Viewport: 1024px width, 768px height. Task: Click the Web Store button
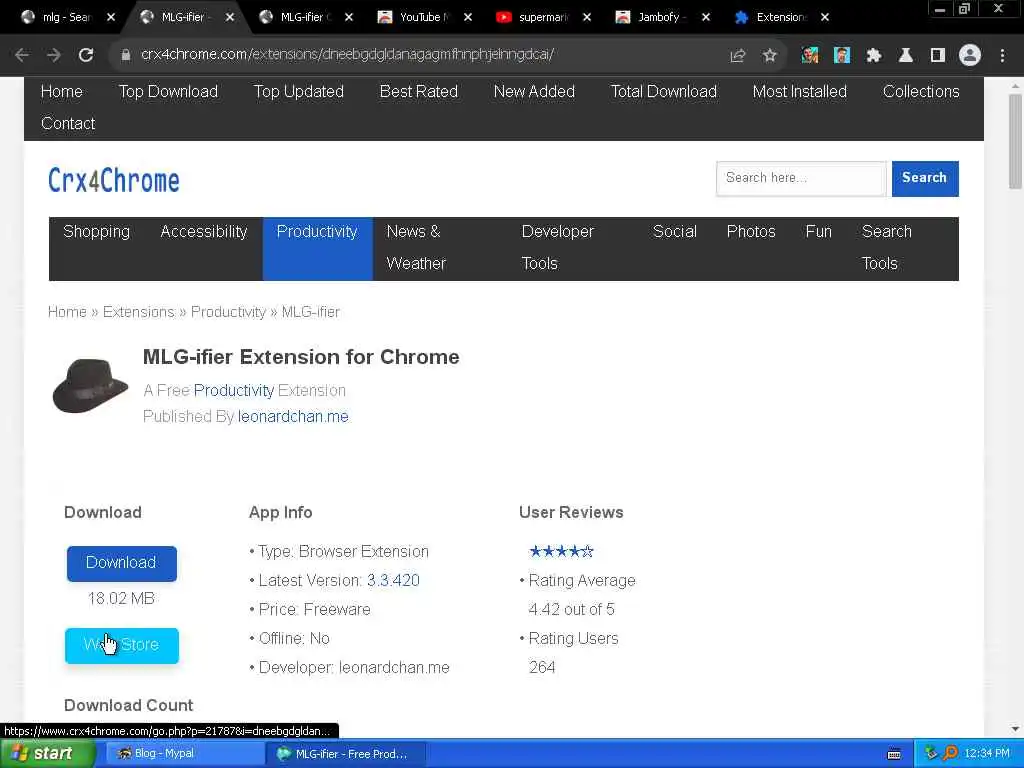point(121,645)
